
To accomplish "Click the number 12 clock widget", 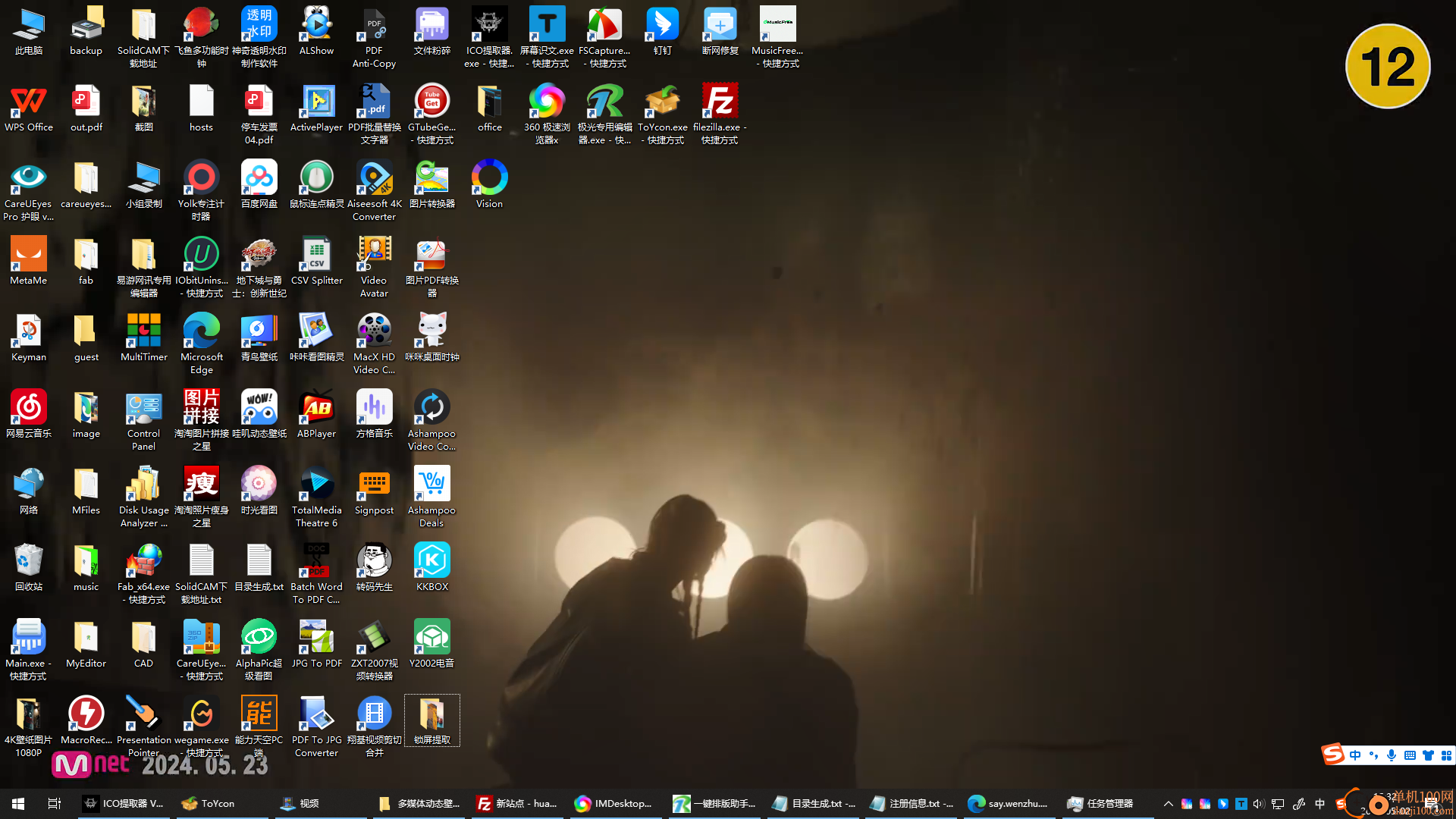I will pyautogui.click(x=1388, y=66).
